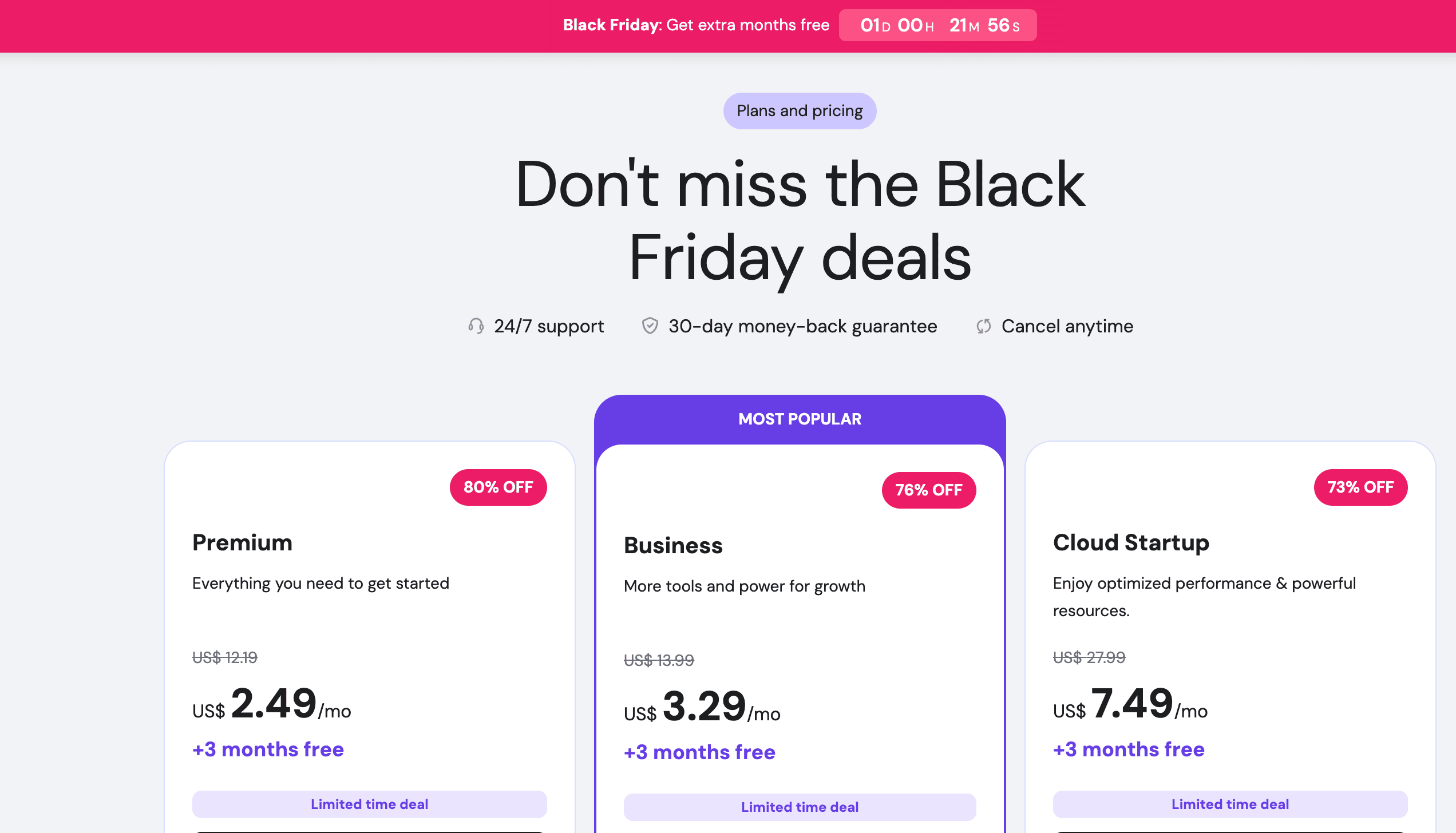The width and height of the screenshot is (1456, 833).
Task: Select the Business plan card
Action: [x=800, y=629]
